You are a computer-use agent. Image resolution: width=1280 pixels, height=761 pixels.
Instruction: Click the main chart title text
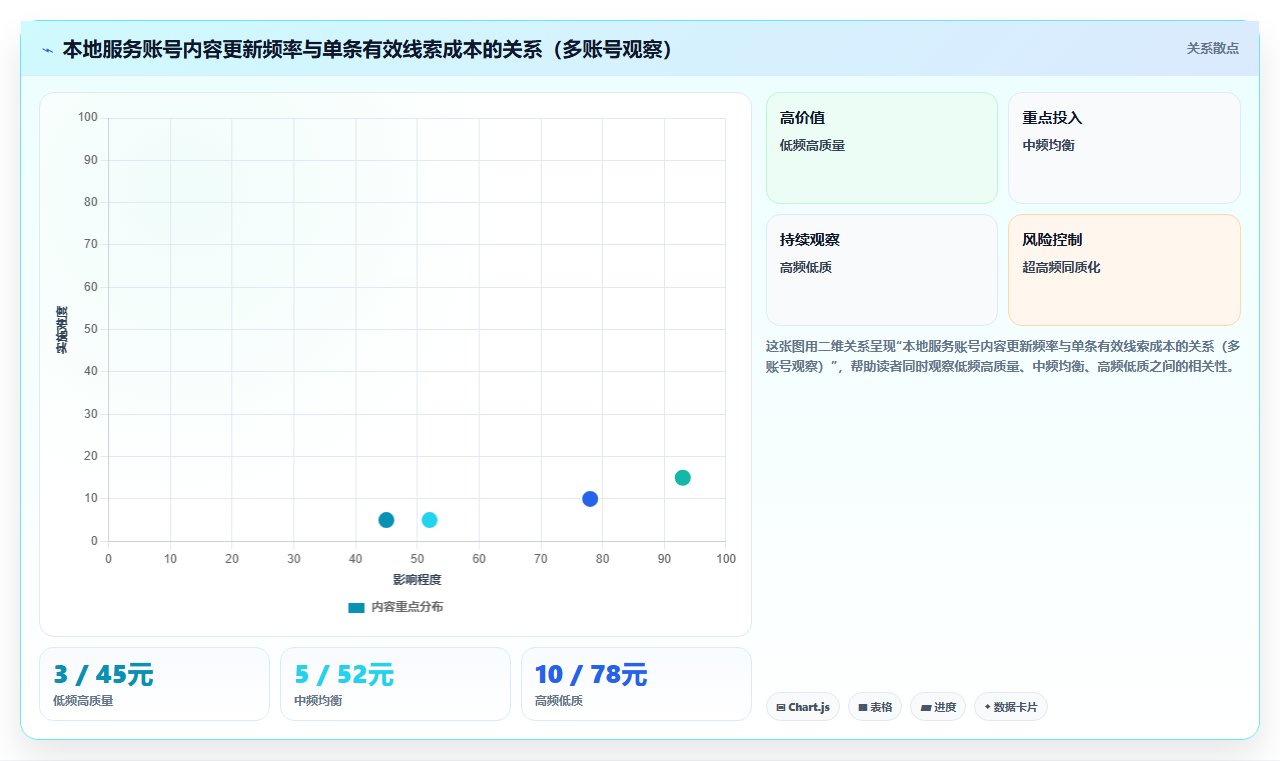tap(366, 49)
